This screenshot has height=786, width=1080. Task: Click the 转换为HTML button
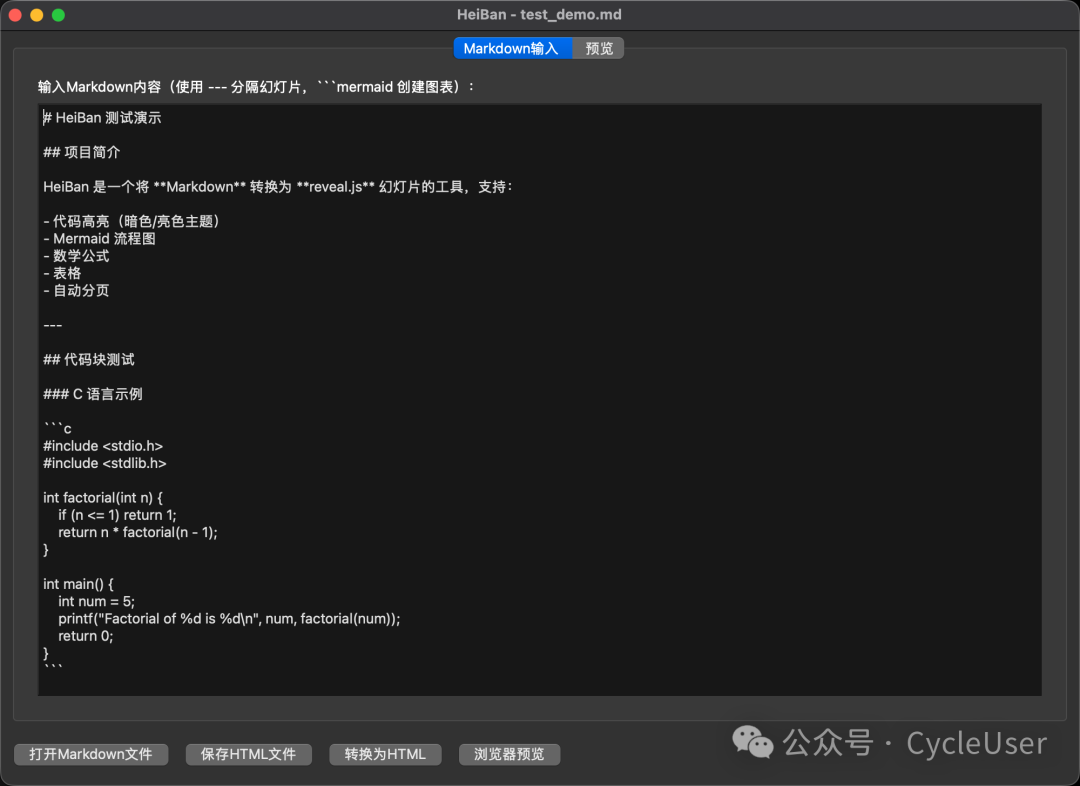point(385,754)
